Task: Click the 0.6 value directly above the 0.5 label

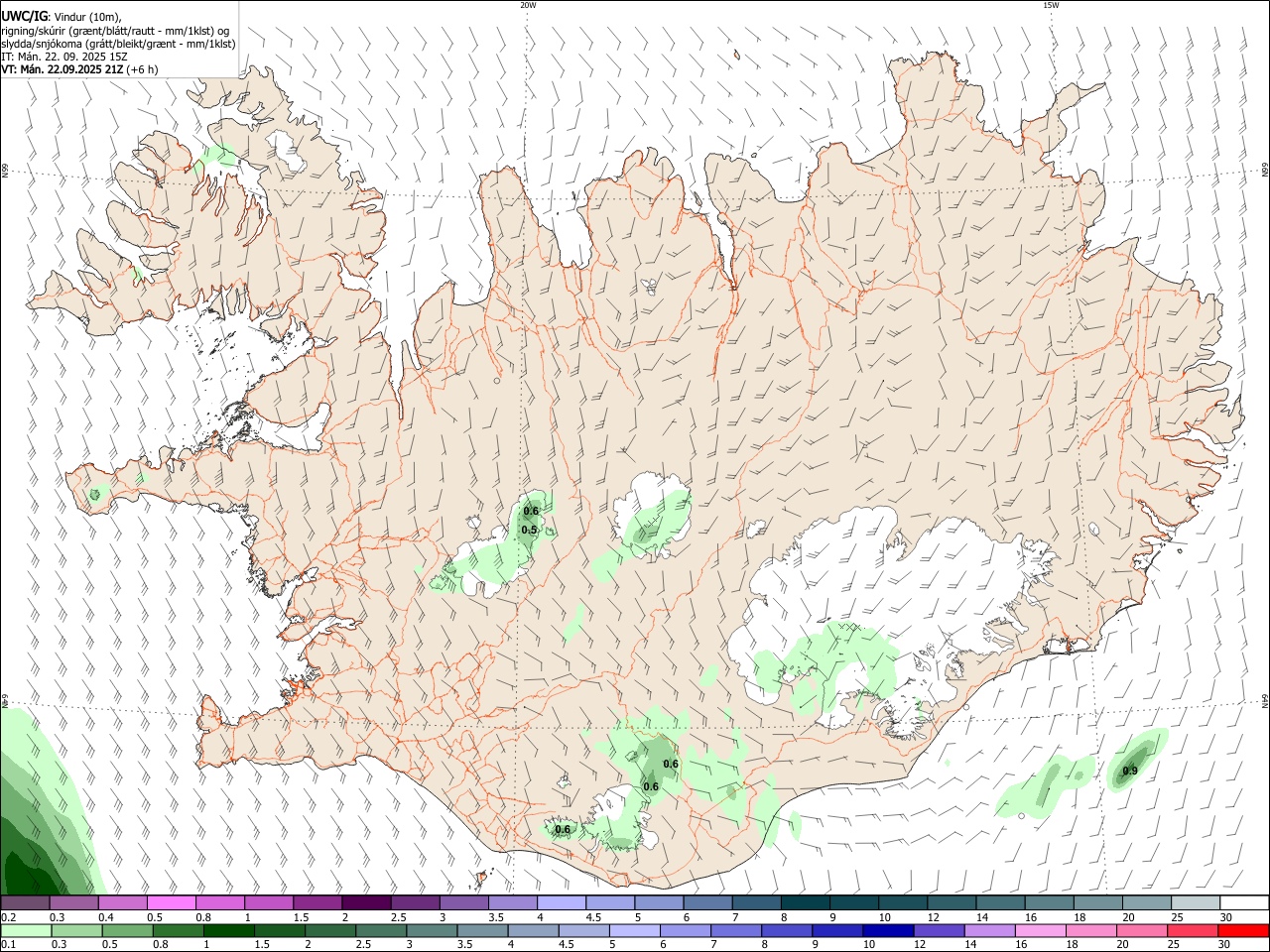Action: 531,512
